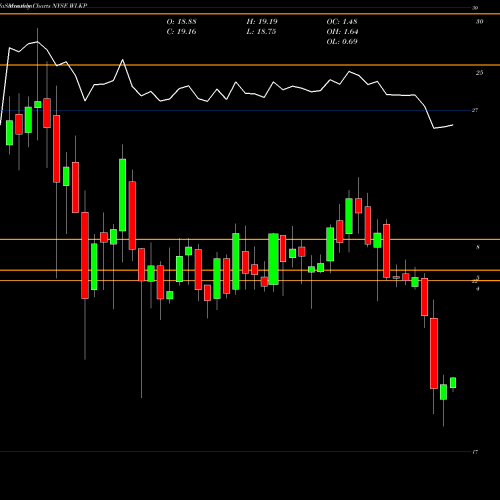The image size is (500, 500).
Task: Click the endpoint of the white line
Action: coord(453,125)
